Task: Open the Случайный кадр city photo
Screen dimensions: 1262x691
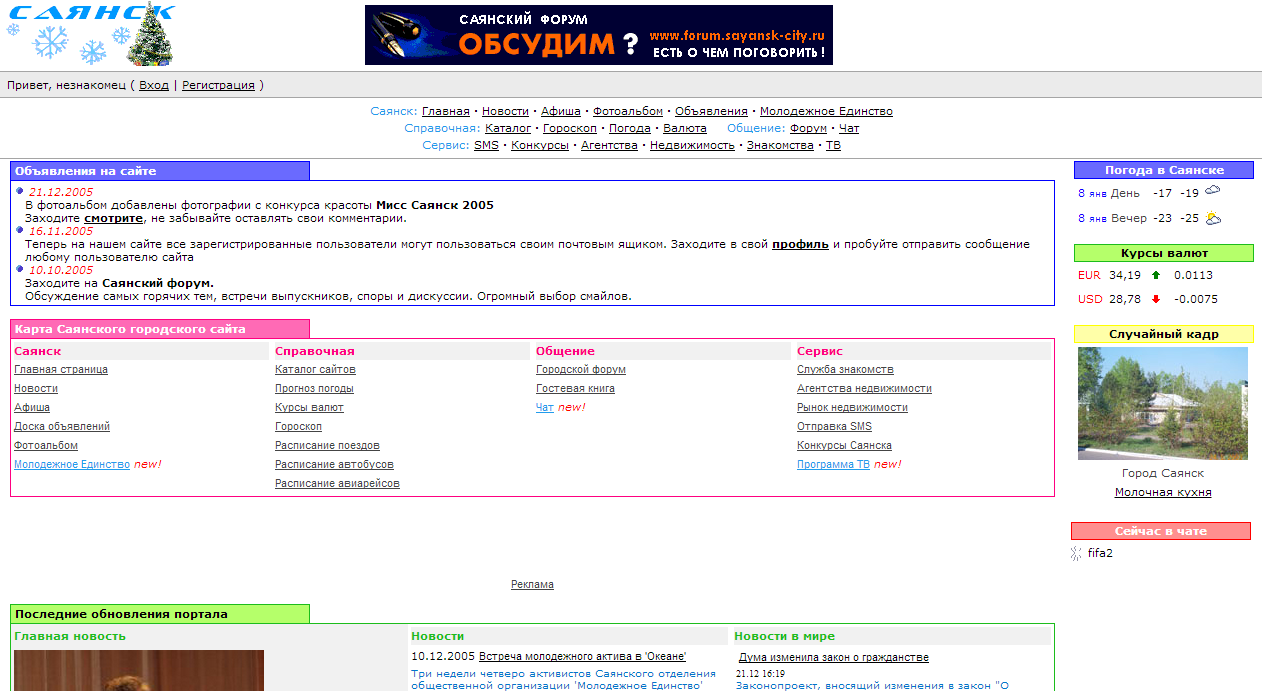Action: 1162,403
